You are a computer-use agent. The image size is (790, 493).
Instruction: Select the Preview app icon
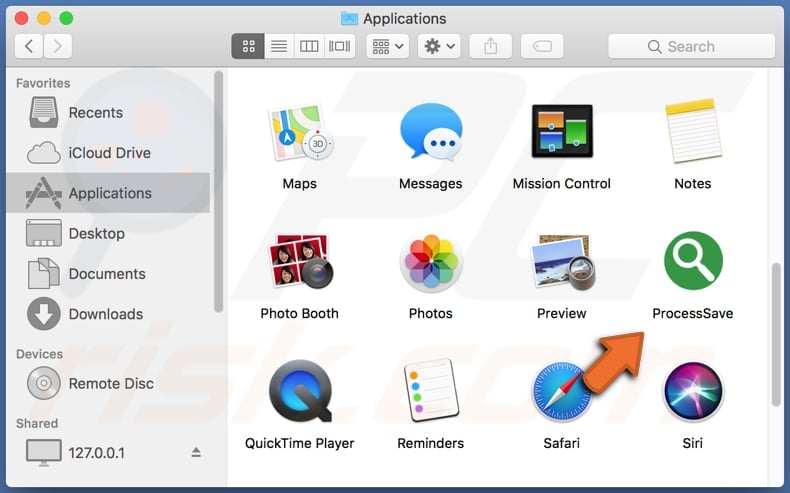tap(562, 262)
